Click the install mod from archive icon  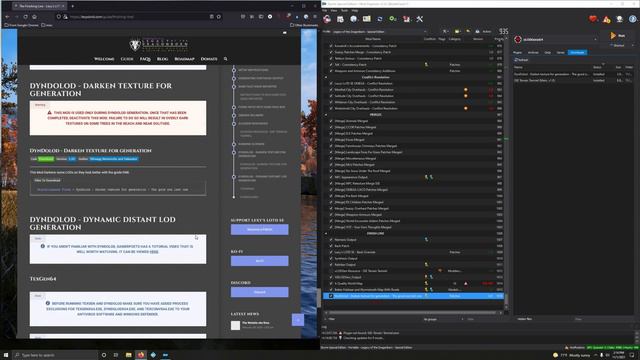tap(340, 19)
